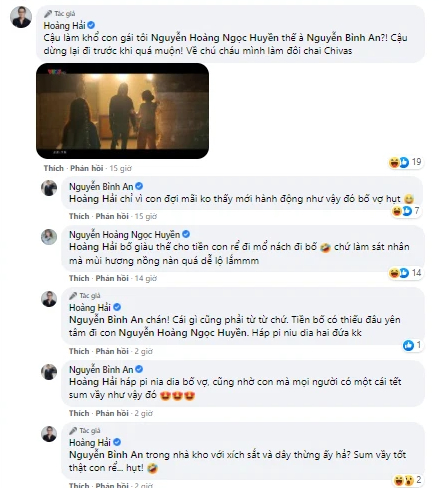Open the haha-wow reactions count 2
Screen dimensions: 442x488
[x=407, y=480]
